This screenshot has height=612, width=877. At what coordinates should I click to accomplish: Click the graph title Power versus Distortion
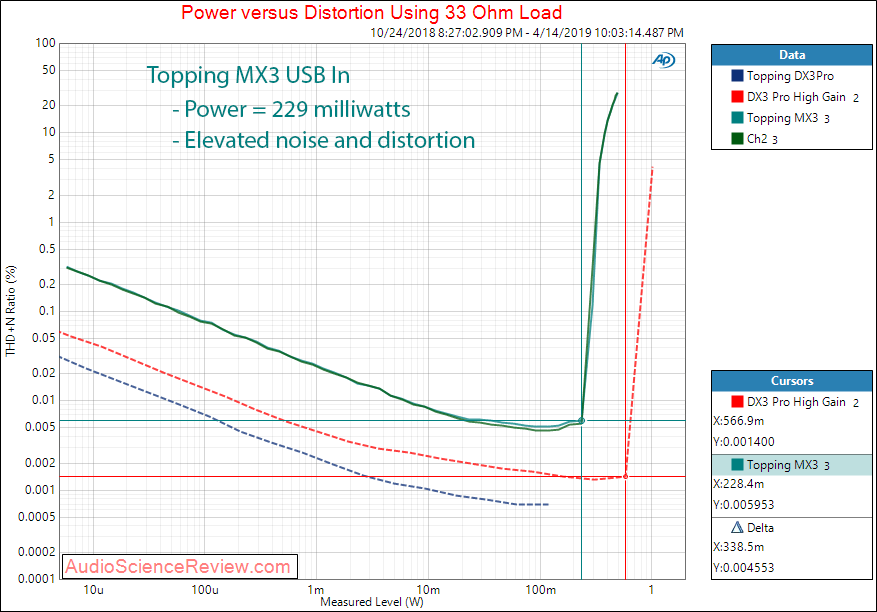point(371,12)
